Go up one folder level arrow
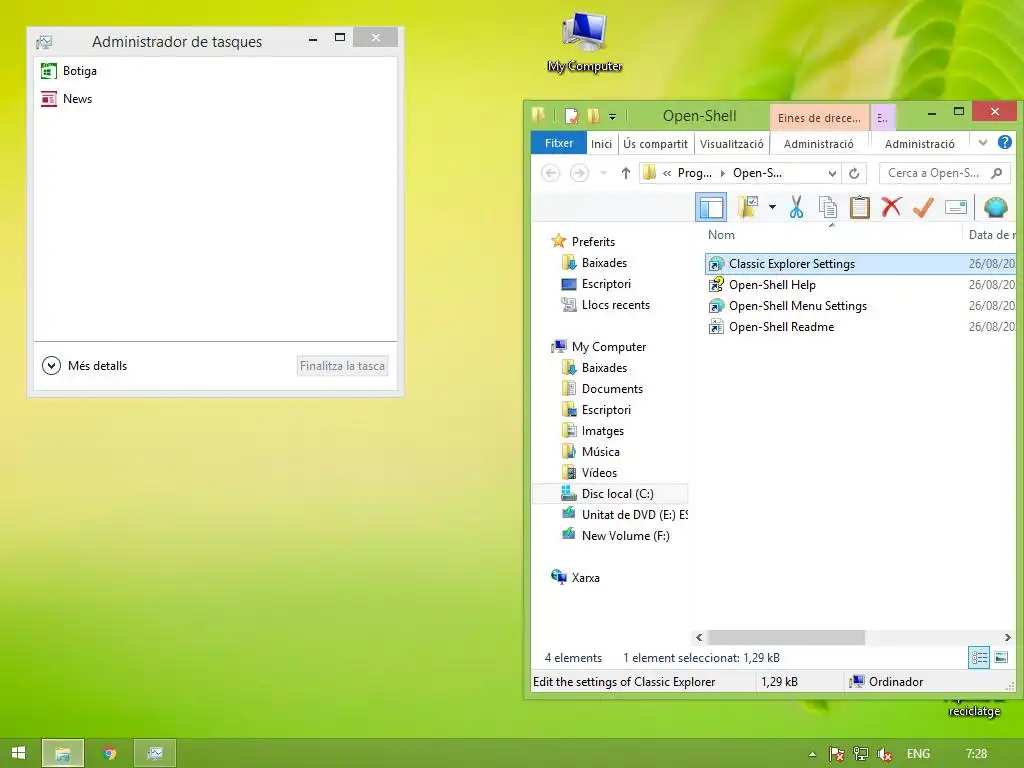The height and width of the screenshot is (768, 1024). click(626, 173)
